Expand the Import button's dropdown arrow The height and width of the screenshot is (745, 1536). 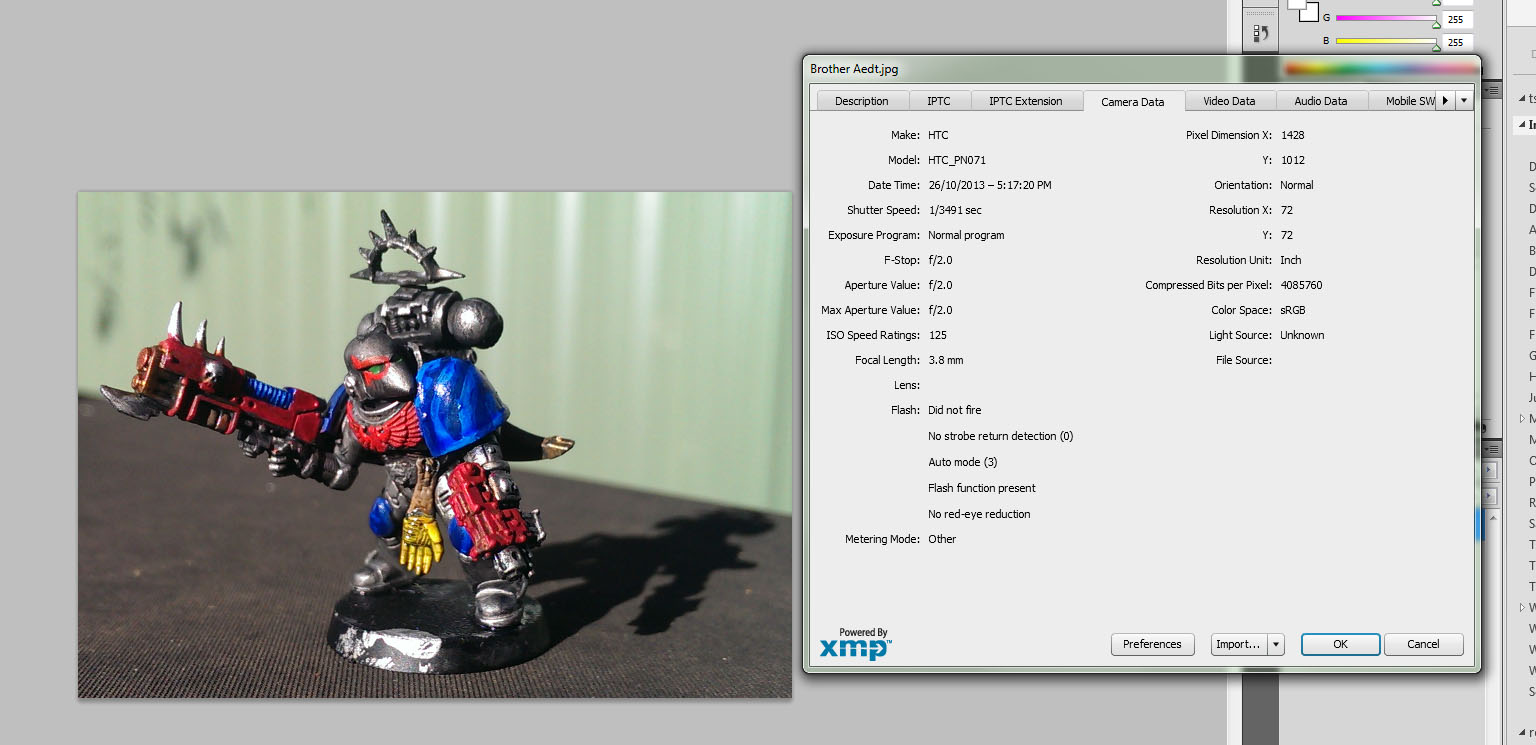[x=1275, y=645]
